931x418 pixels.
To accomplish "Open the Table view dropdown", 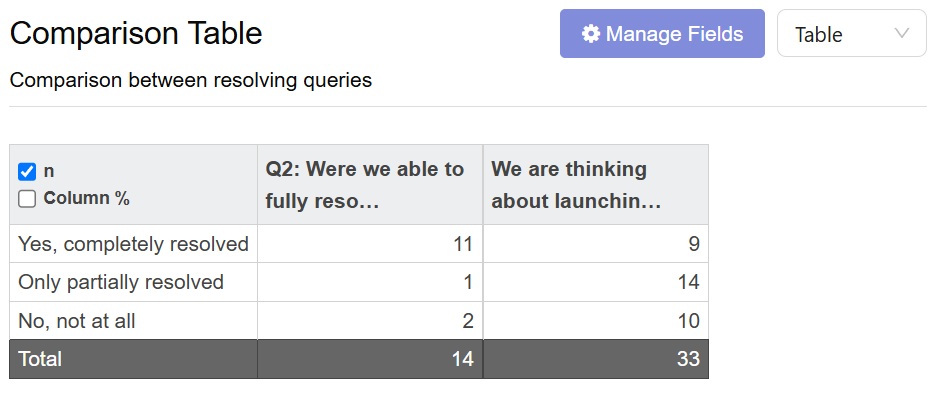I will [851, 33].
